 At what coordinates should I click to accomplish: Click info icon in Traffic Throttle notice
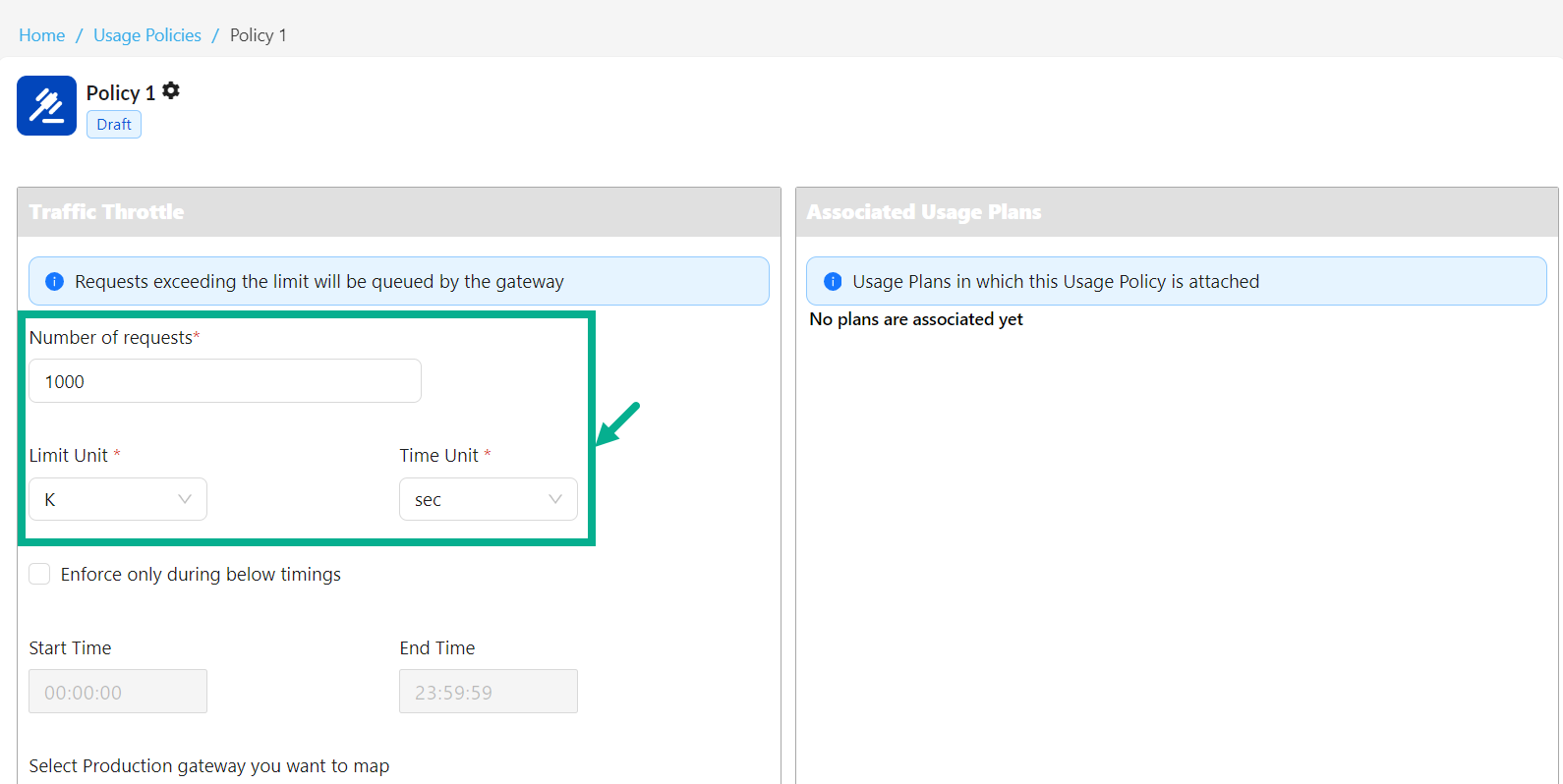click(55, 282)
